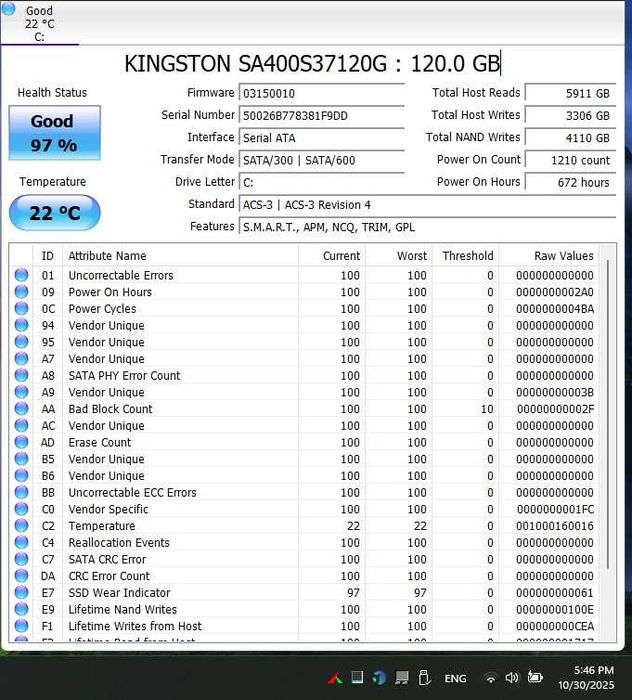Click the status orb for Uncorrectable Errors row

coord(21,275)
